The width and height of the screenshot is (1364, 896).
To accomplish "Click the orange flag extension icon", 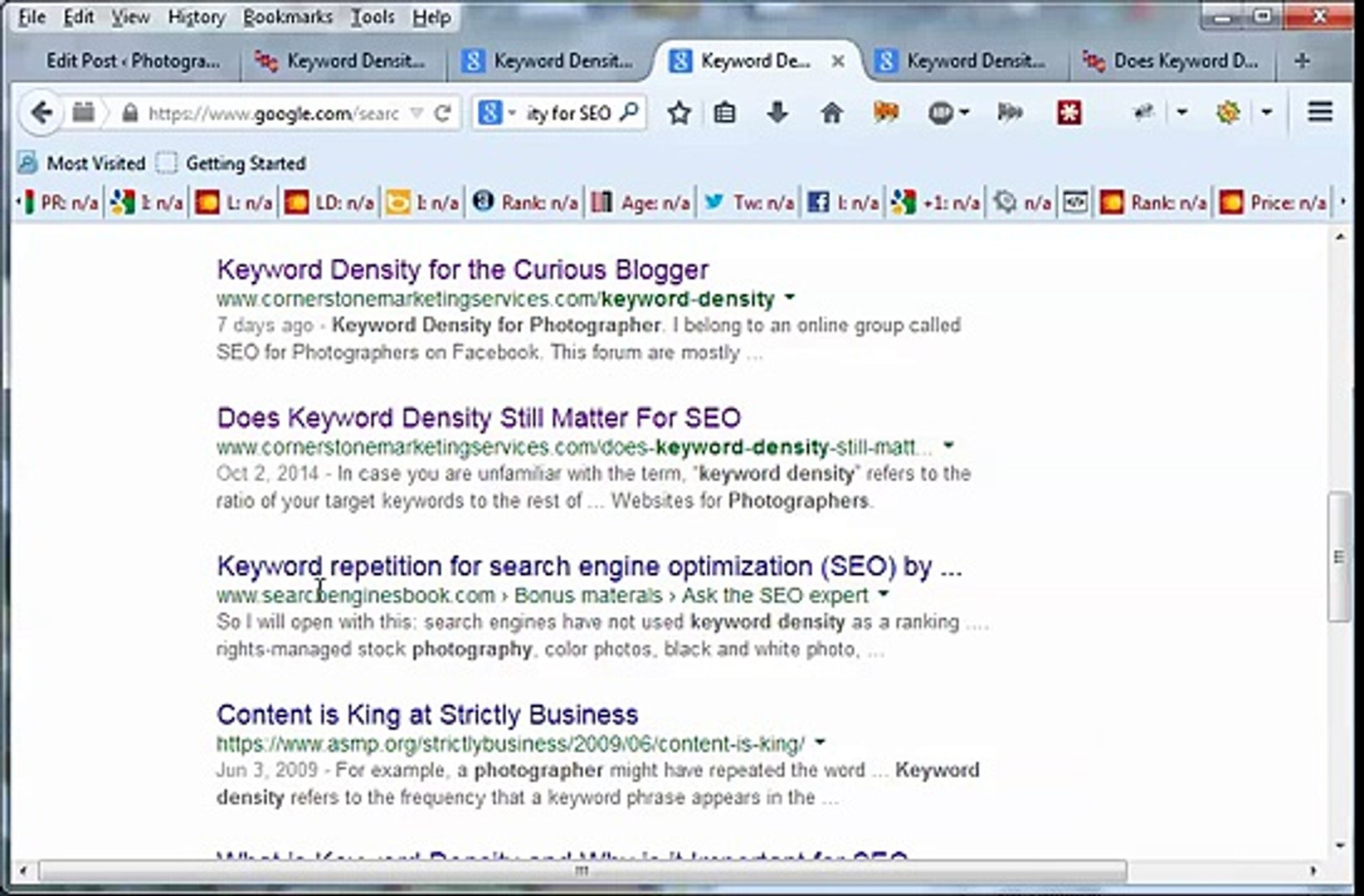I will (886, 112).
